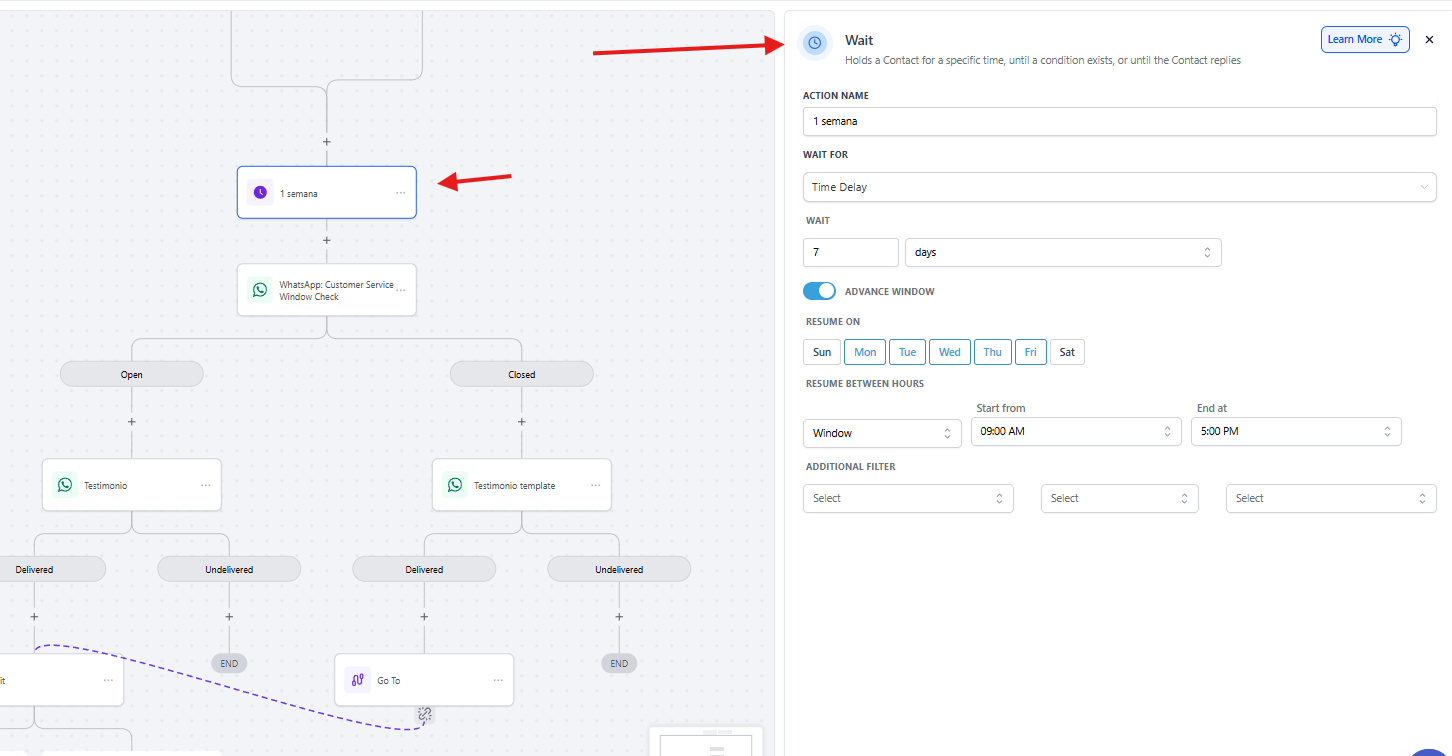Click WhatsApp icon on Testimonio template node
The width and height of the screenshot is (1452, 756).
pyautogui.click(x=455, y=485)
